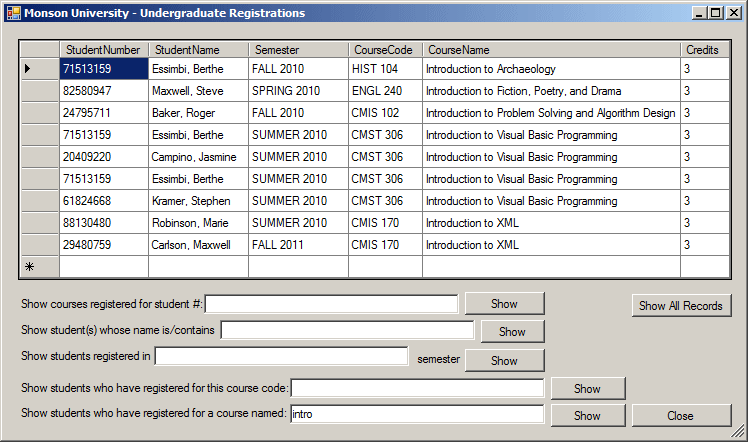Screen dimensions: 748x442
Task: Select cell '88130480'
Action: point(104,223)
